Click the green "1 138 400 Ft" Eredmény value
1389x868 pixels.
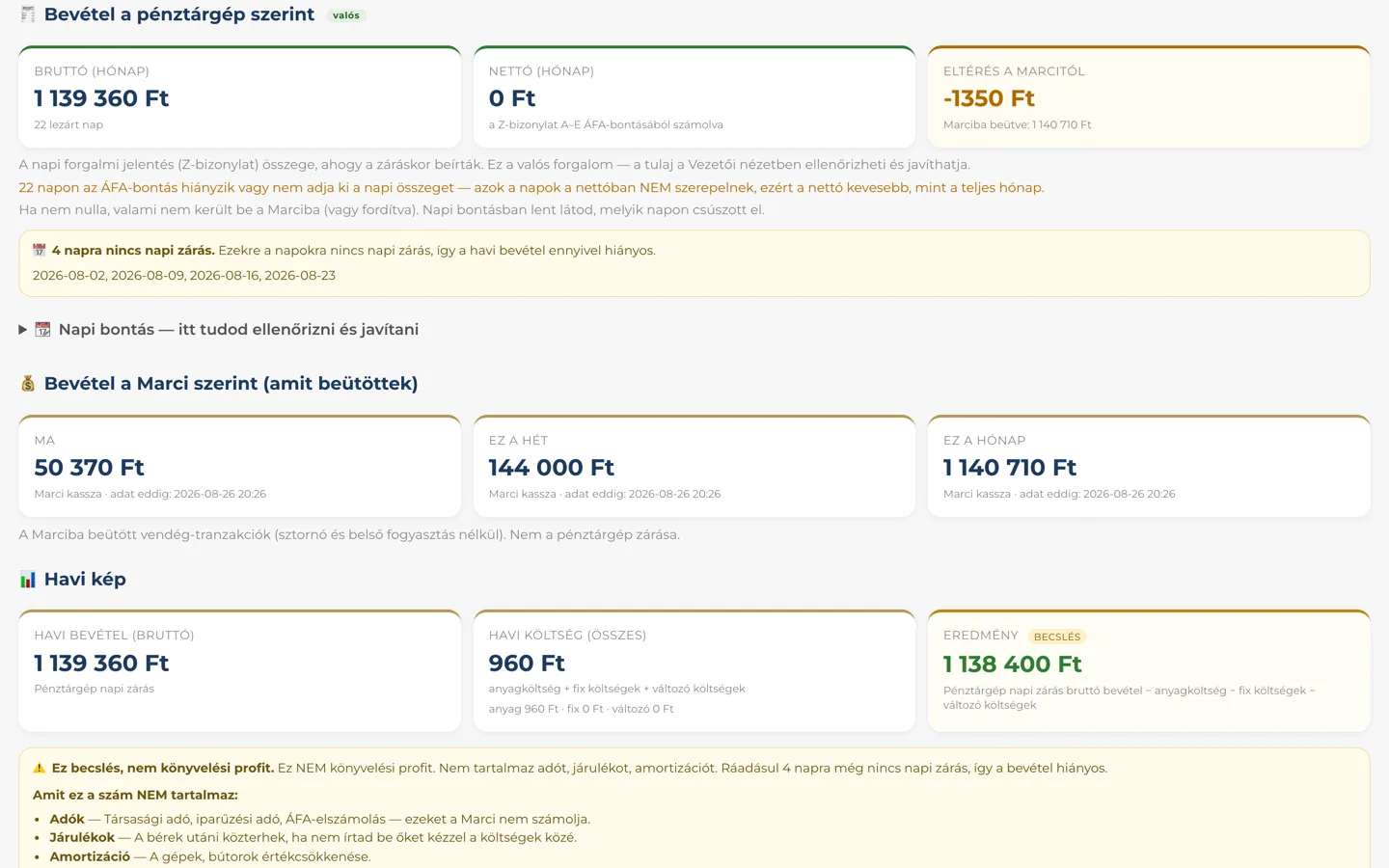pyautogui.click(x=1013, y=665)
